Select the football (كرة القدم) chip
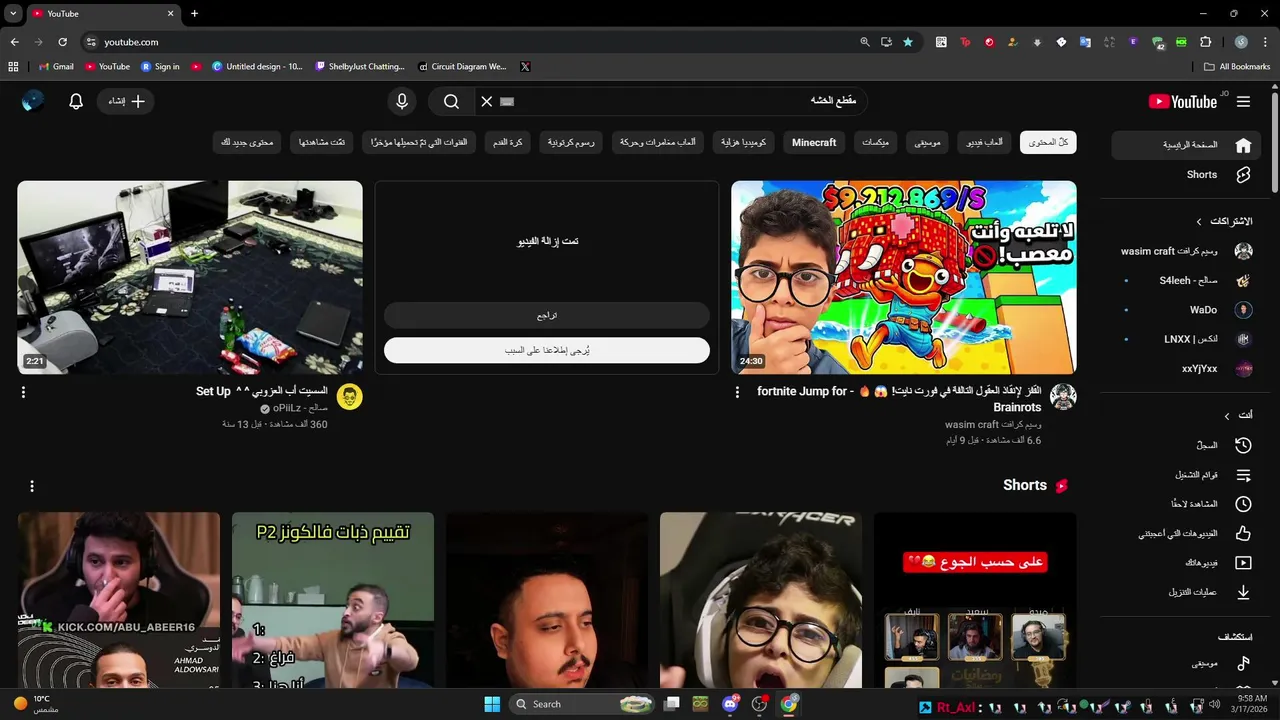1280x720 pixels. tap(508, 143)
